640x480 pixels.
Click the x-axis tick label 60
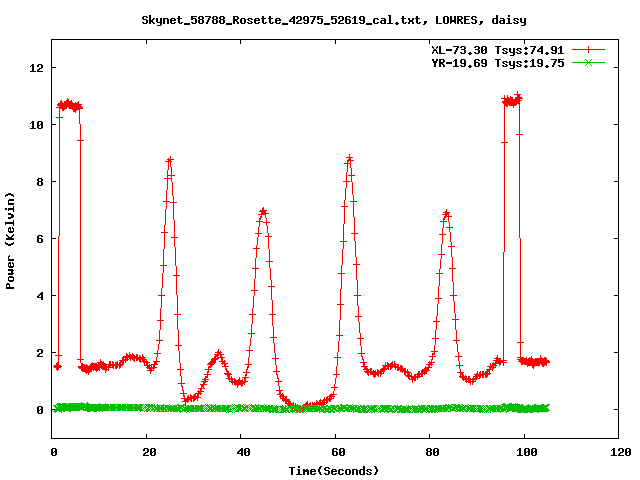tap(338, 452)
